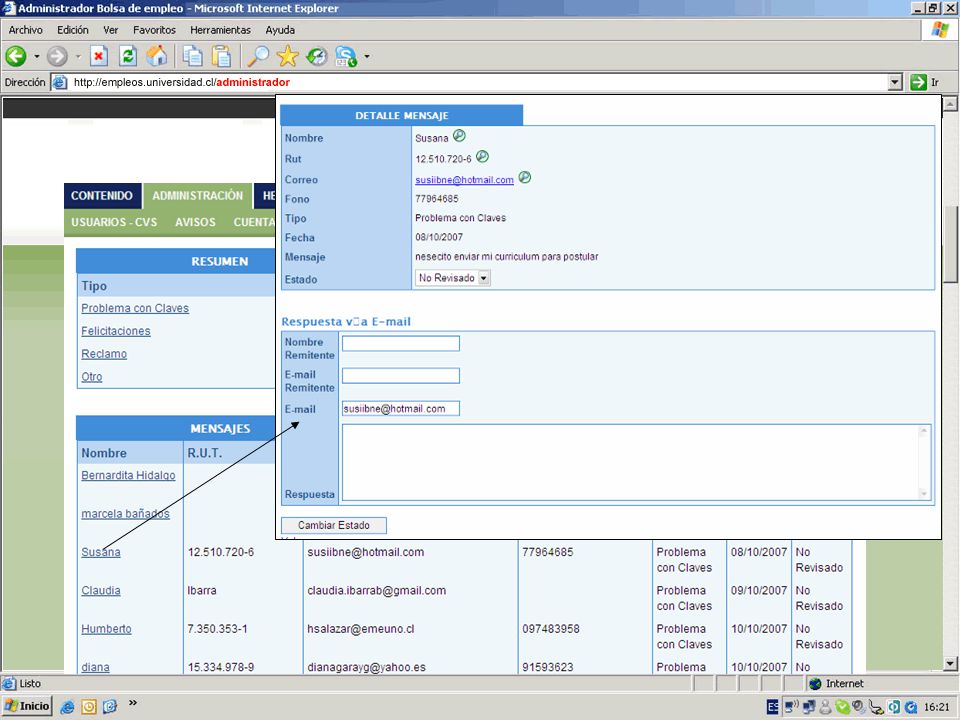Click the Nombre Remitente input field
Screen dimensions: 960x720
(401, 343)
